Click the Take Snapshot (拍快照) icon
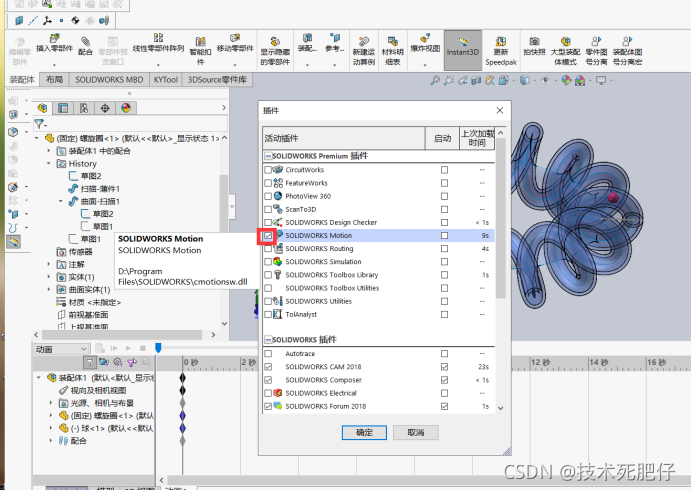This screenshot has width=691, height=490. pos(535,41)
